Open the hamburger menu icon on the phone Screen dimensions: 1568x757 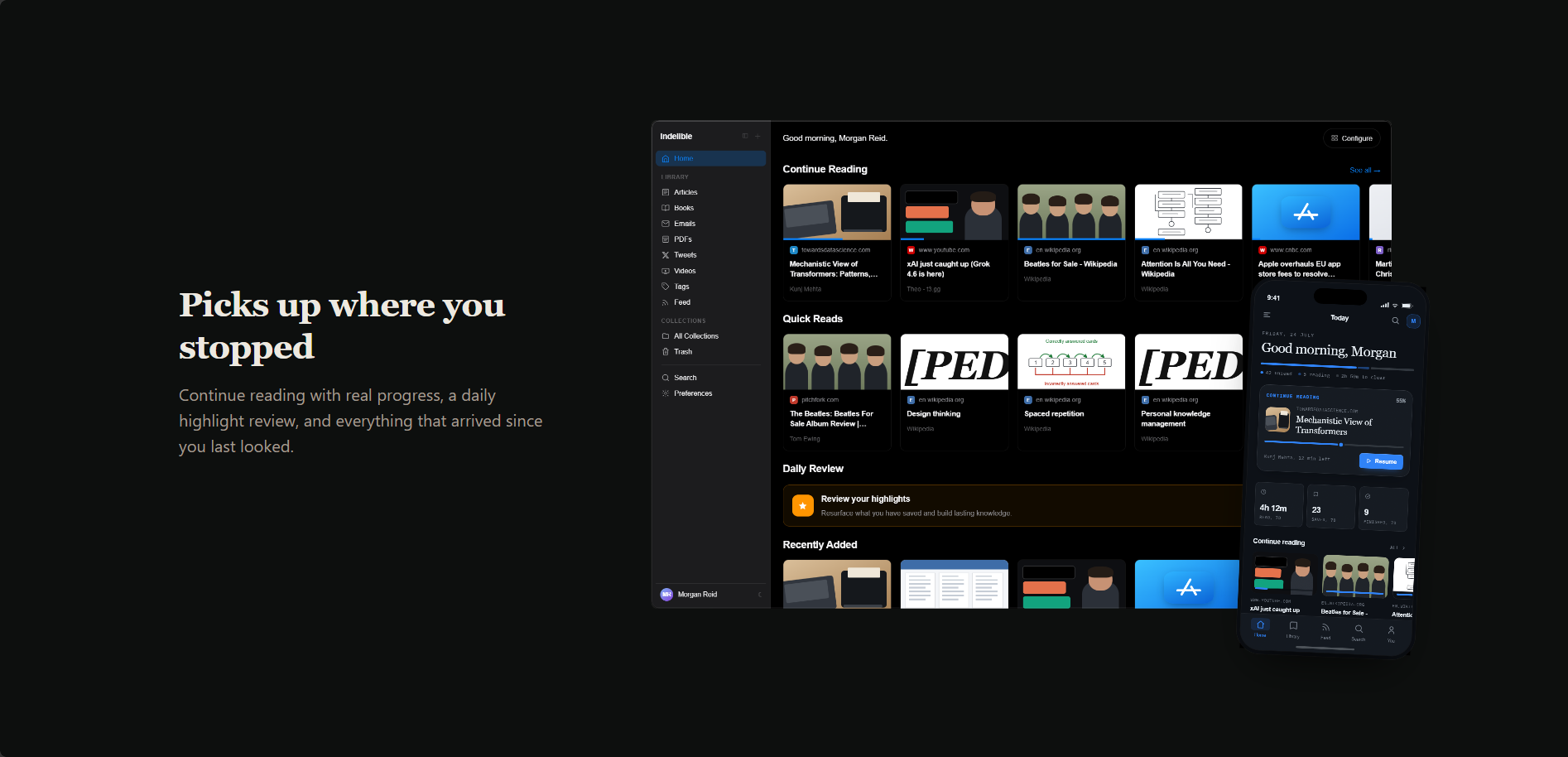pyautogui.click(x=1267, y=315)
